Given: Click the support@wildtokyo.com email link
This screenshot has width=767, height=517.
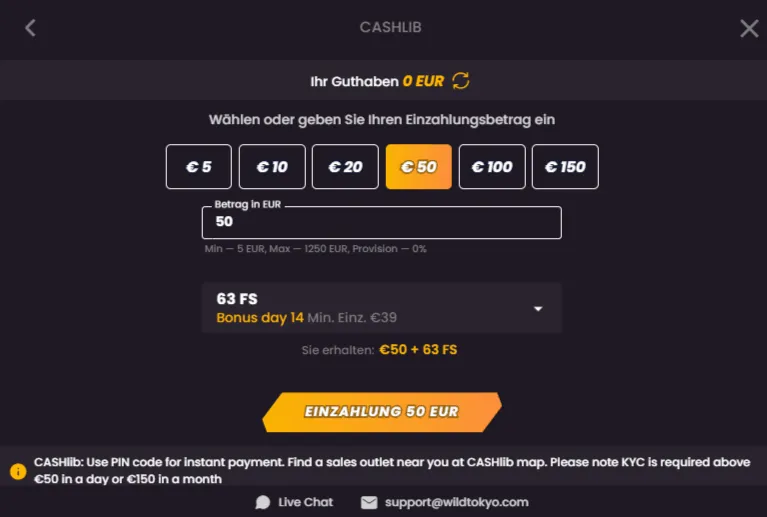Looking at the screenshot, I should pyautogui.click(x=456, y=502).
